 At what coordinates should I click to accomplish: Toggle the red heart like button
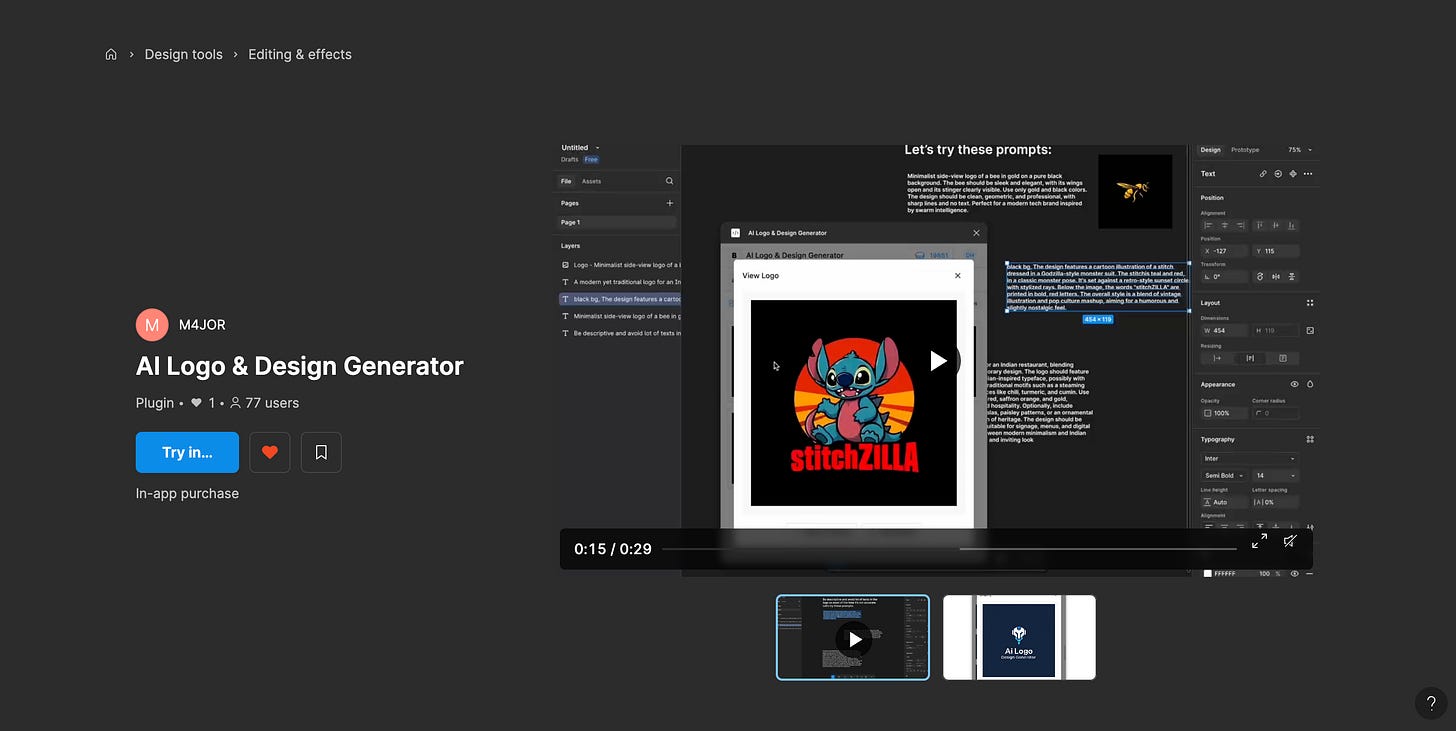(x=270, y=452)
